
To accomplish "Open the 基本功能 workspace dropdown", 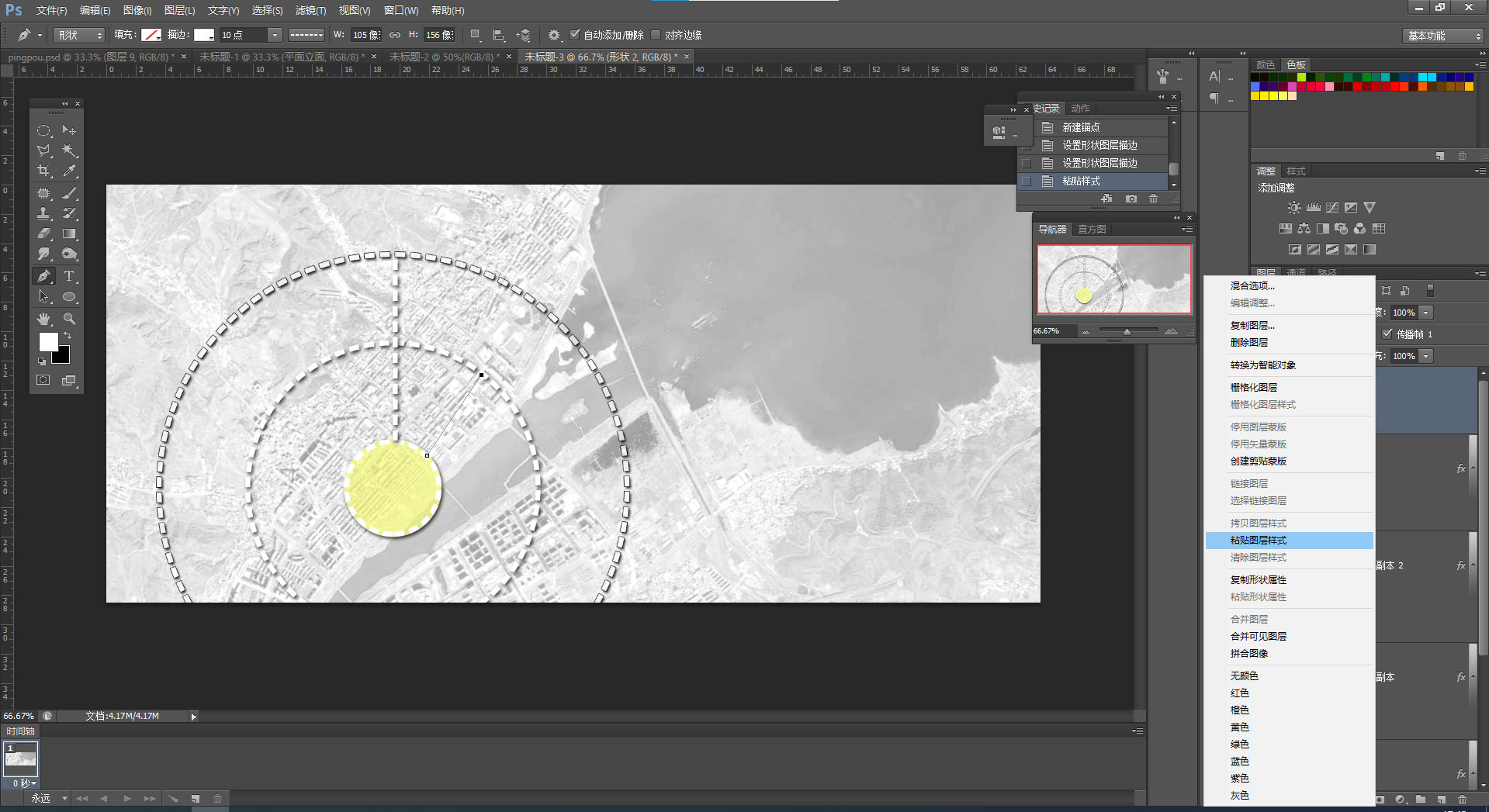I will 1443,36.
